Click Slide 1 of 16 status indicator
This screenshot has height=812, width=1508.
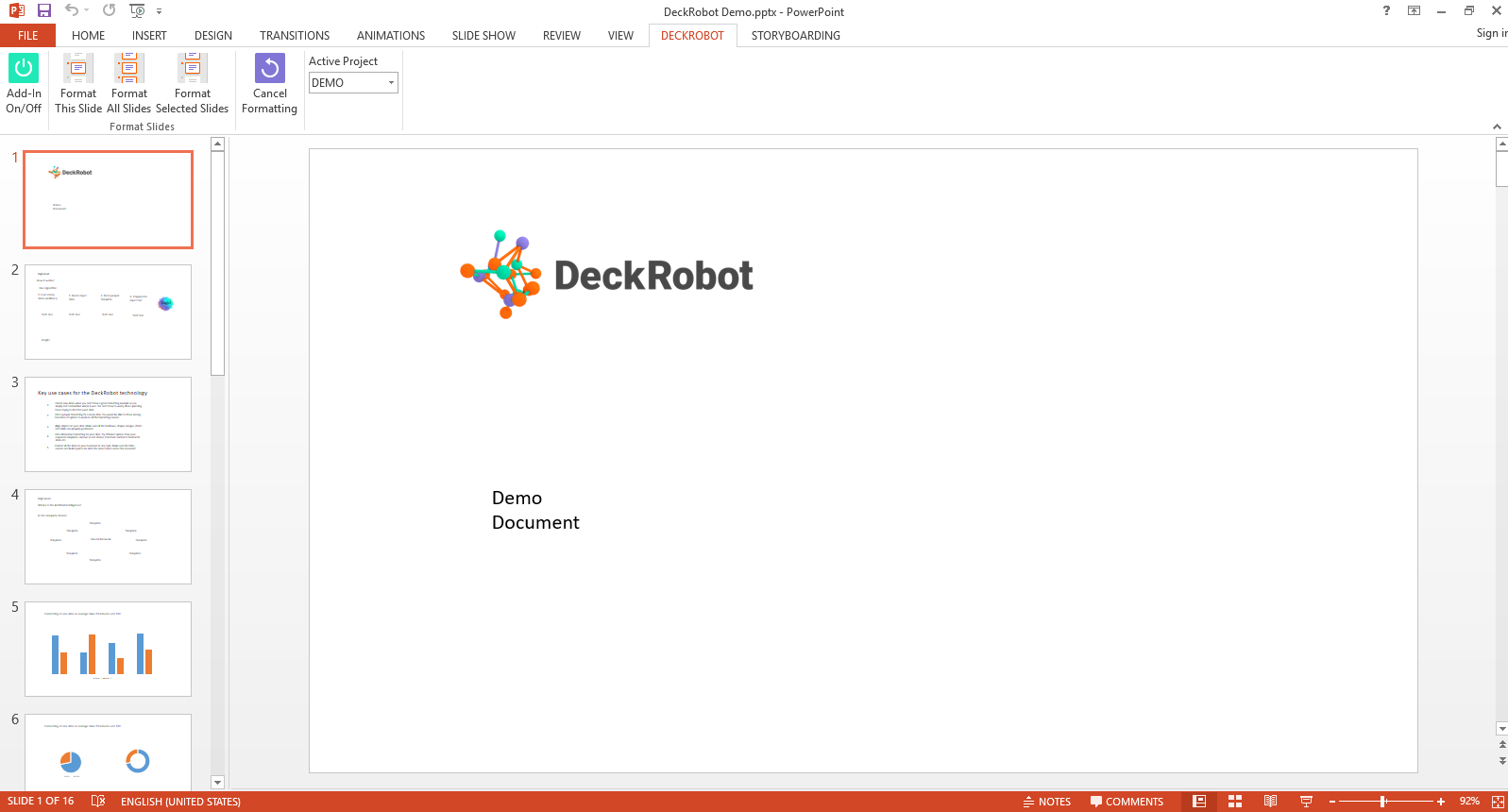coord(41,802)
